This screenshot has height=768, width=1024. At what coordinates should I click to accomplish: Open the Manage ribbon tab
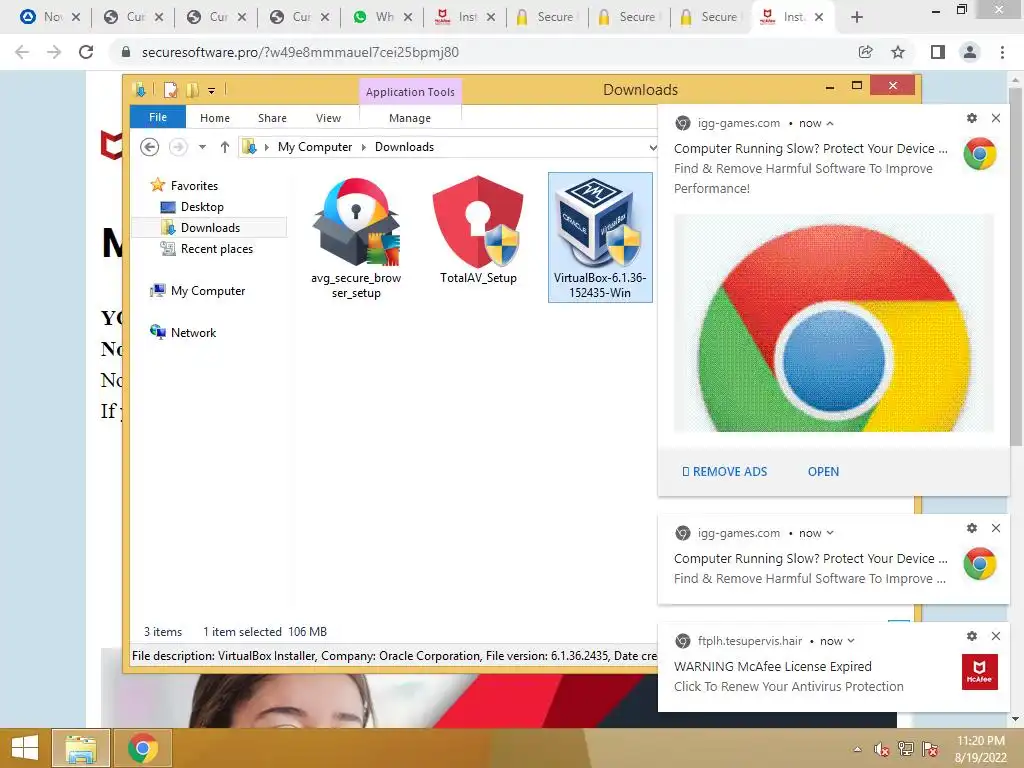tap(409, 118)
